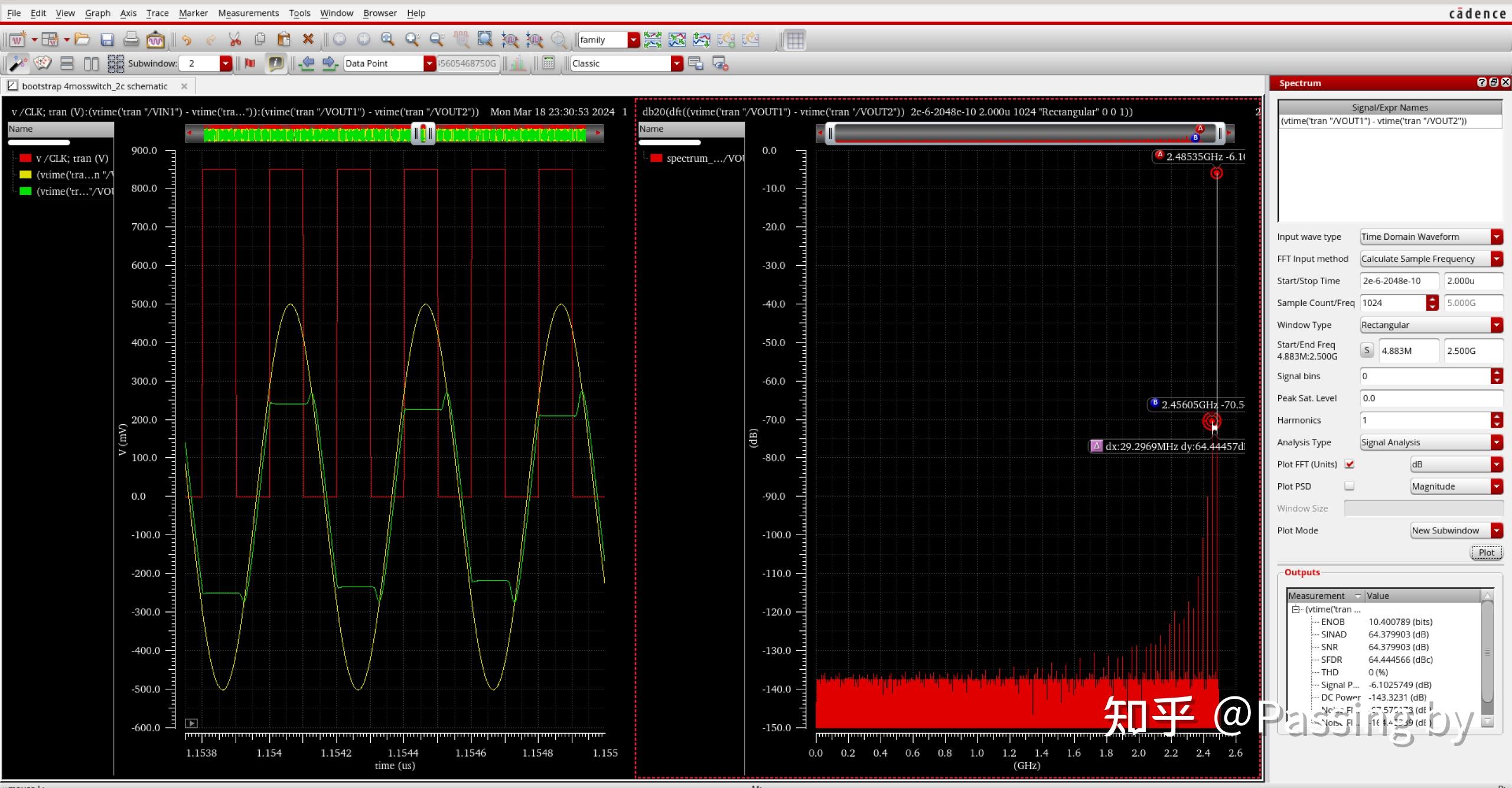Image resolution: width=1512 pixels, height=788 pixels.
Task: Open the Plot Mode dropdown
Action: pos(1496,530)
